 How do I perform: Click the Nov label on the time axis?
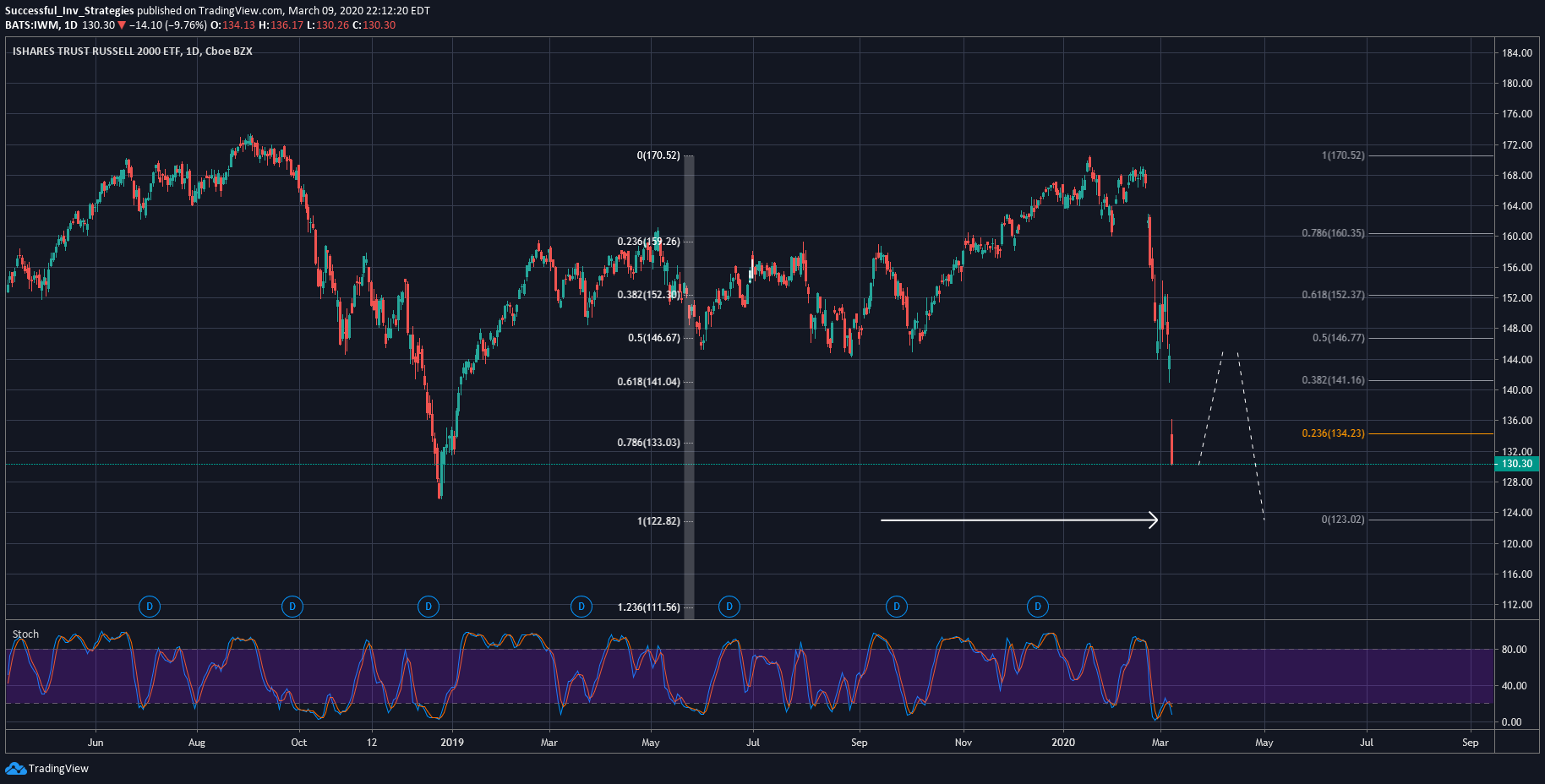click(x=964, y=743)
